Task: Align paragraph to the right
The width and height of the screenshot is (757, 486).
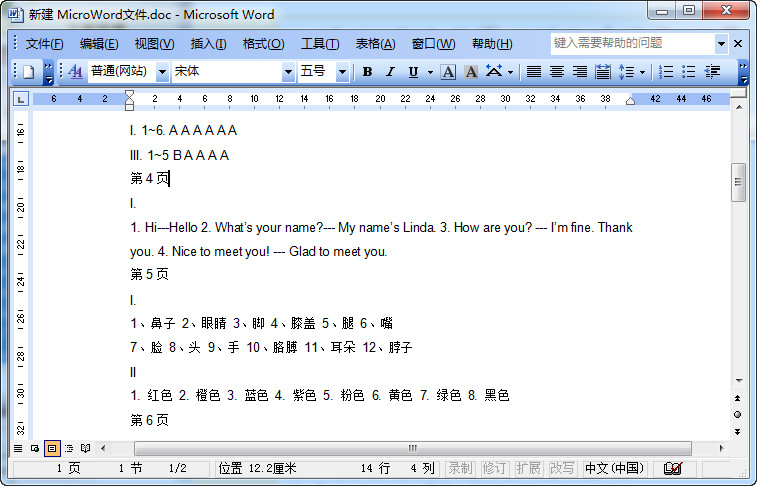Action: click(580, 72)
